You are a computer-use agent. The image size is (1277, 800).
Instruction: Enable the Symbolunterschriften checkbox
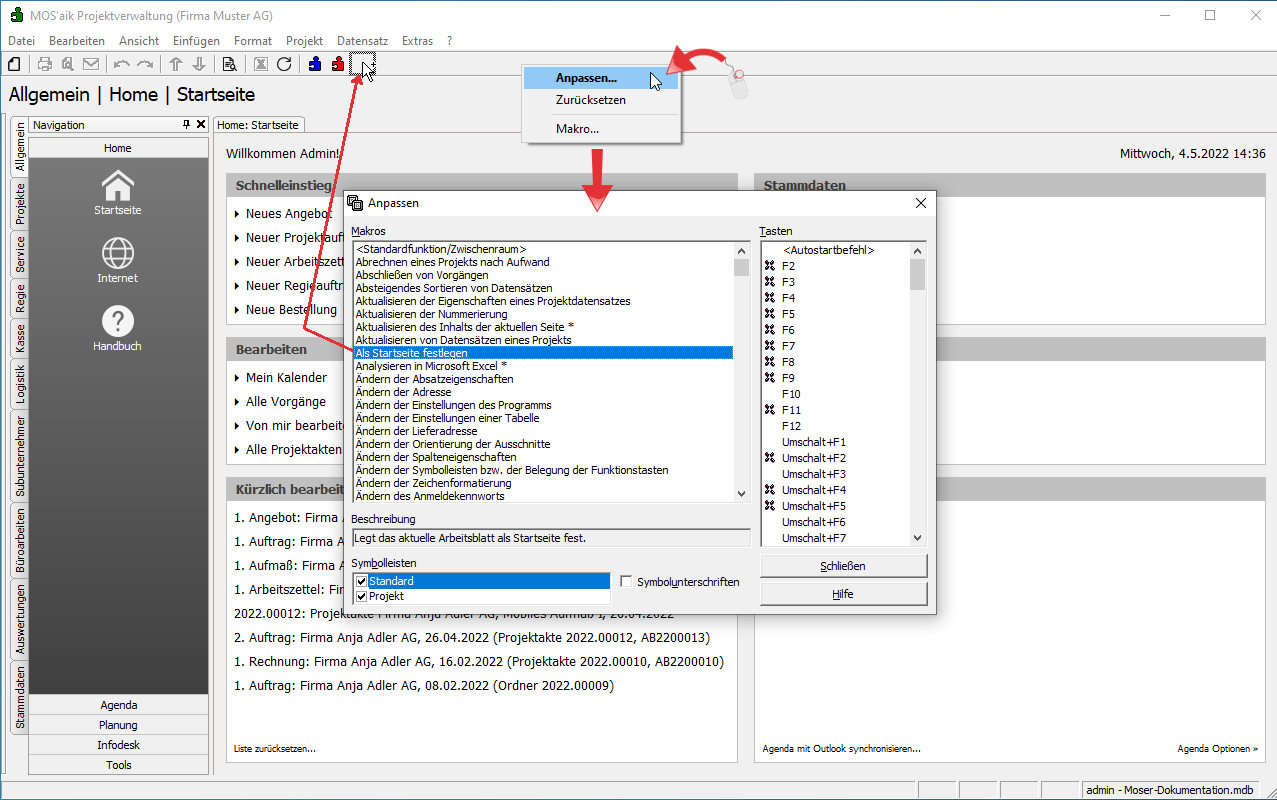(x=626, y=581)
